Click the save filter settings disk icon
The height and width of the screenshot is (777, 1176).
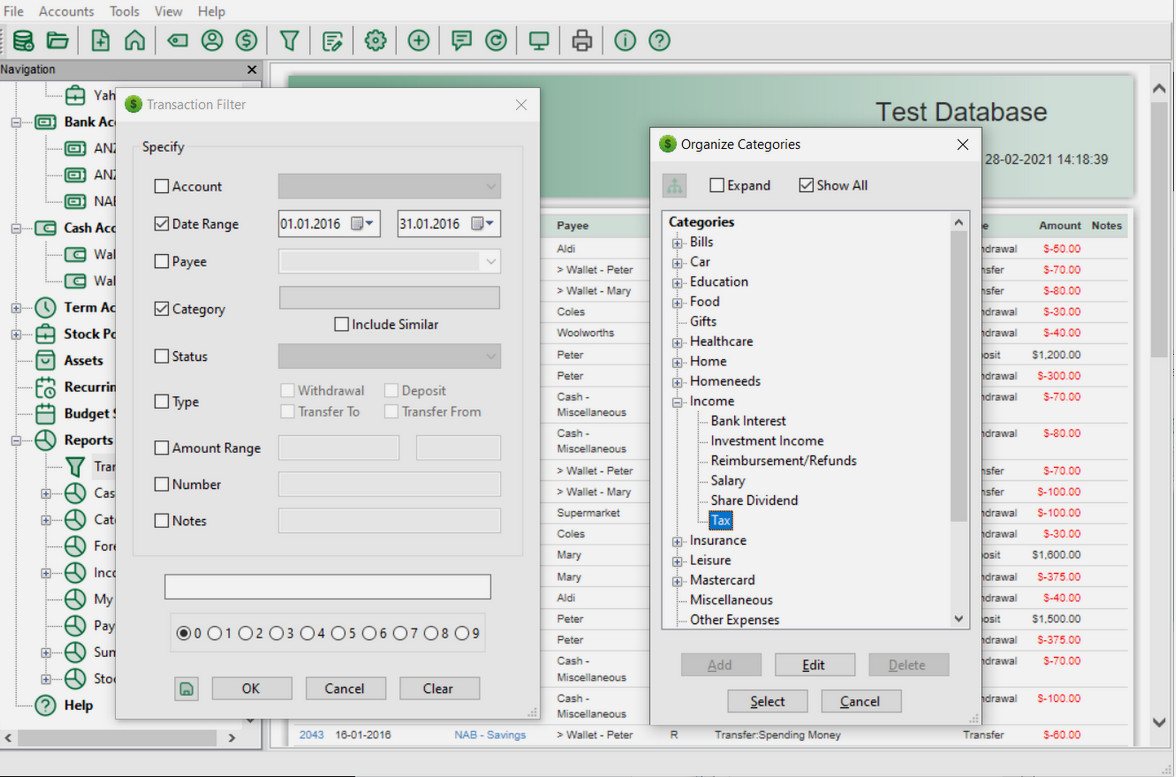click(x=186, y=688)
